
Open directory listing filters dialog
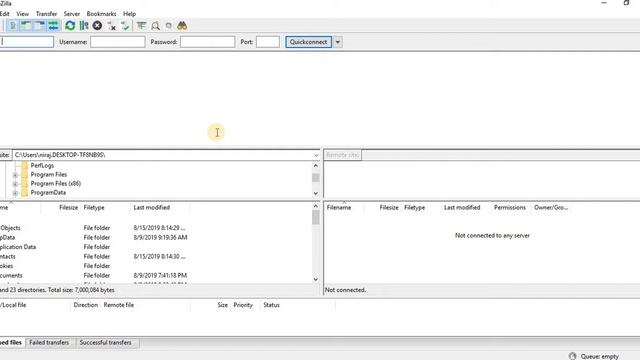(141, 26)
